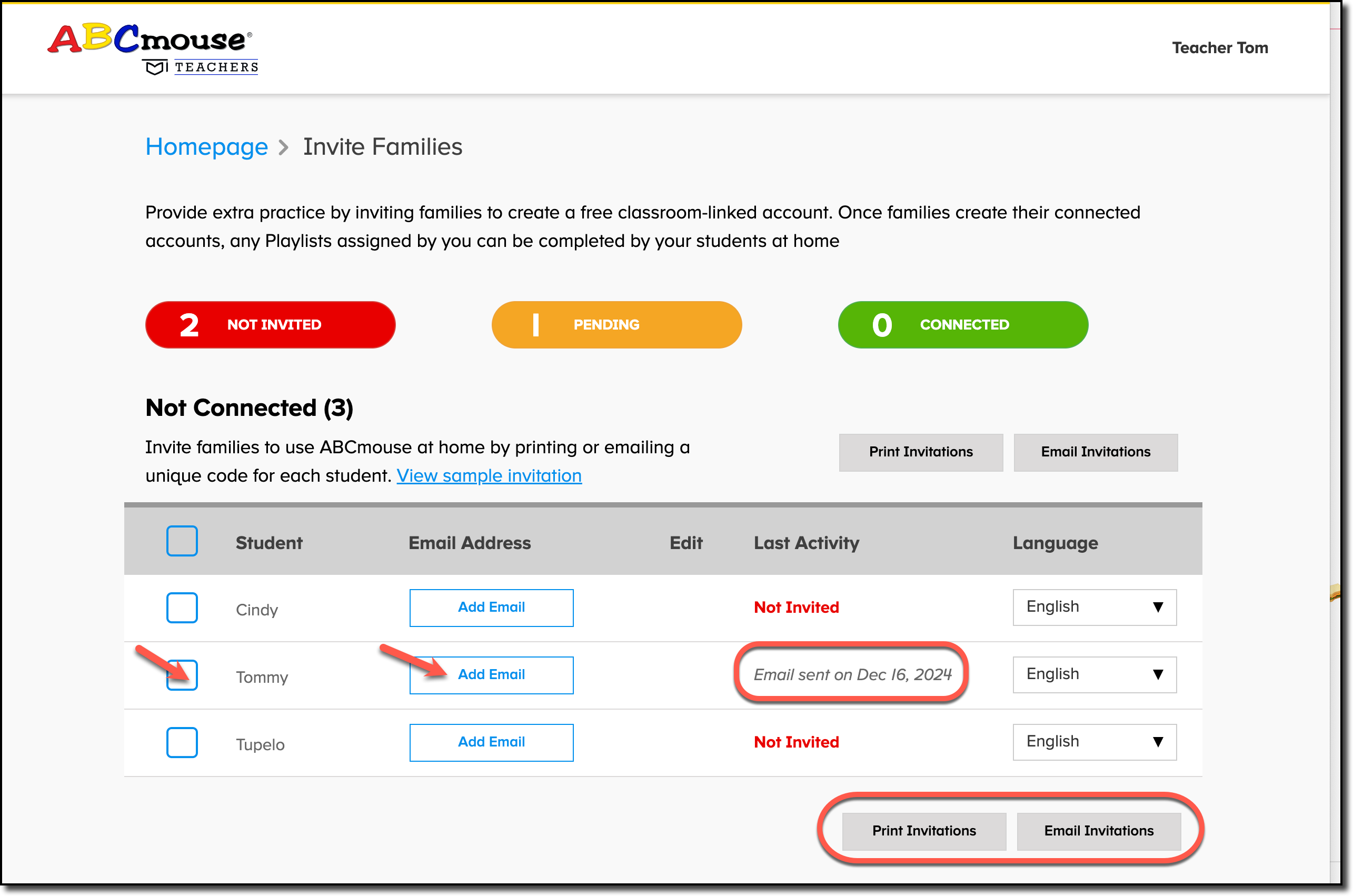Toggle the select-all students checkbox
1353x896 pixels.
(x=182, y=541)
